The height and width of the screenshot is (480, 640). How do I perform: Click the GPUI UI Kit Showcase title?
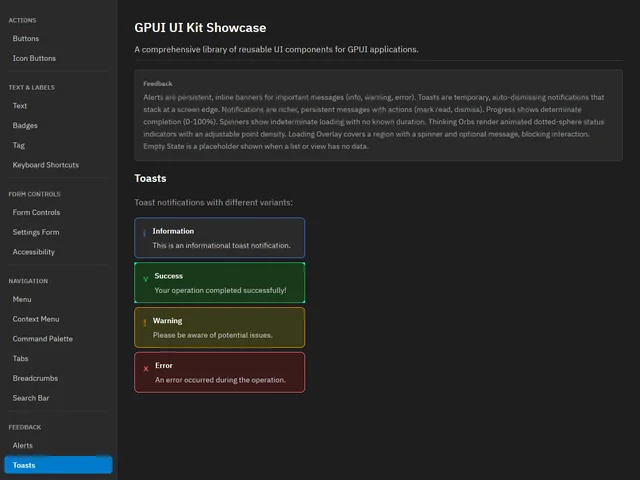(200, 28)
